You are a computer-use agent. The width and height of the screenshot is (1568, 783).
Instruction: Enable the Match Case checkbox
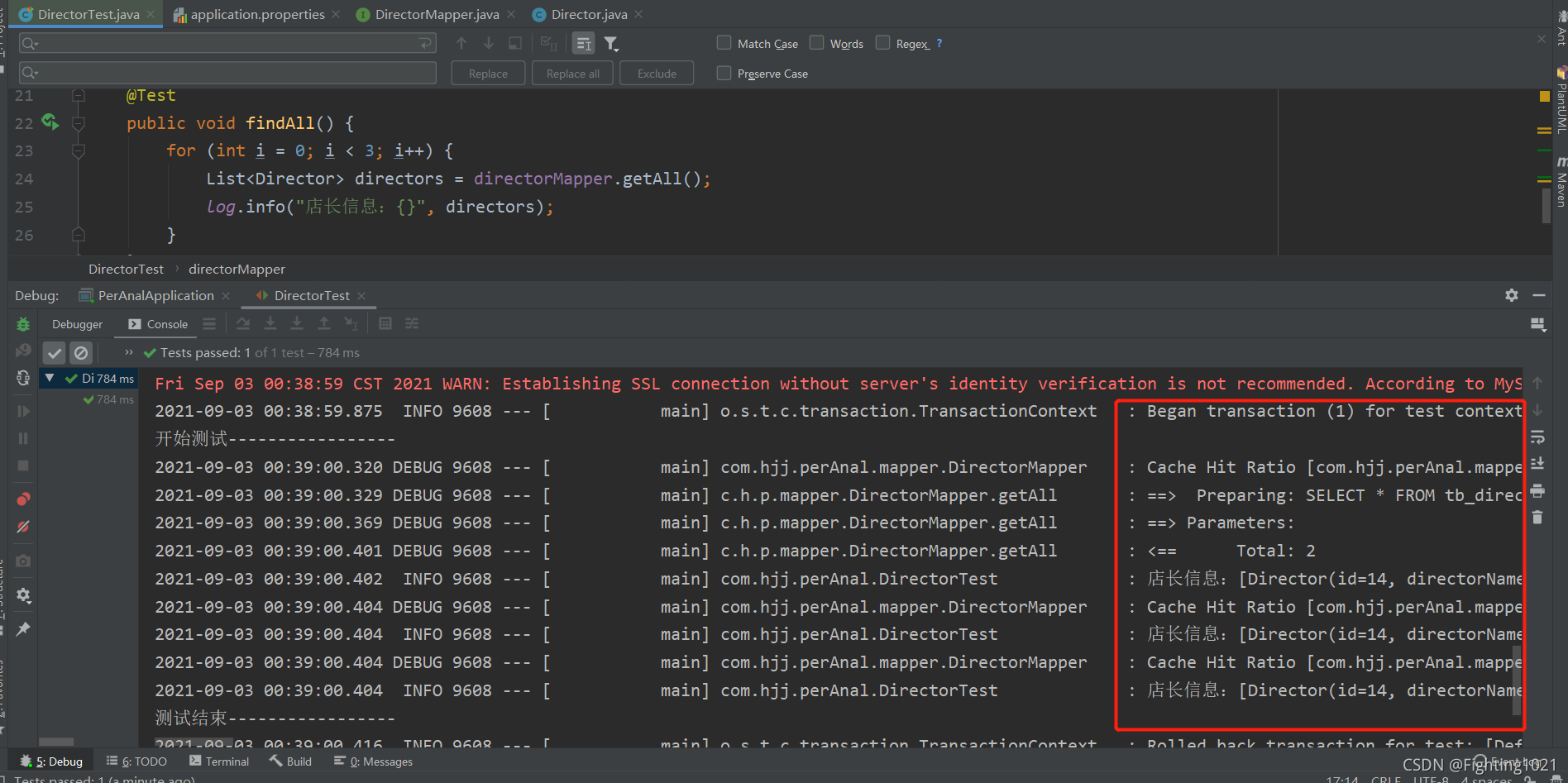724,43
